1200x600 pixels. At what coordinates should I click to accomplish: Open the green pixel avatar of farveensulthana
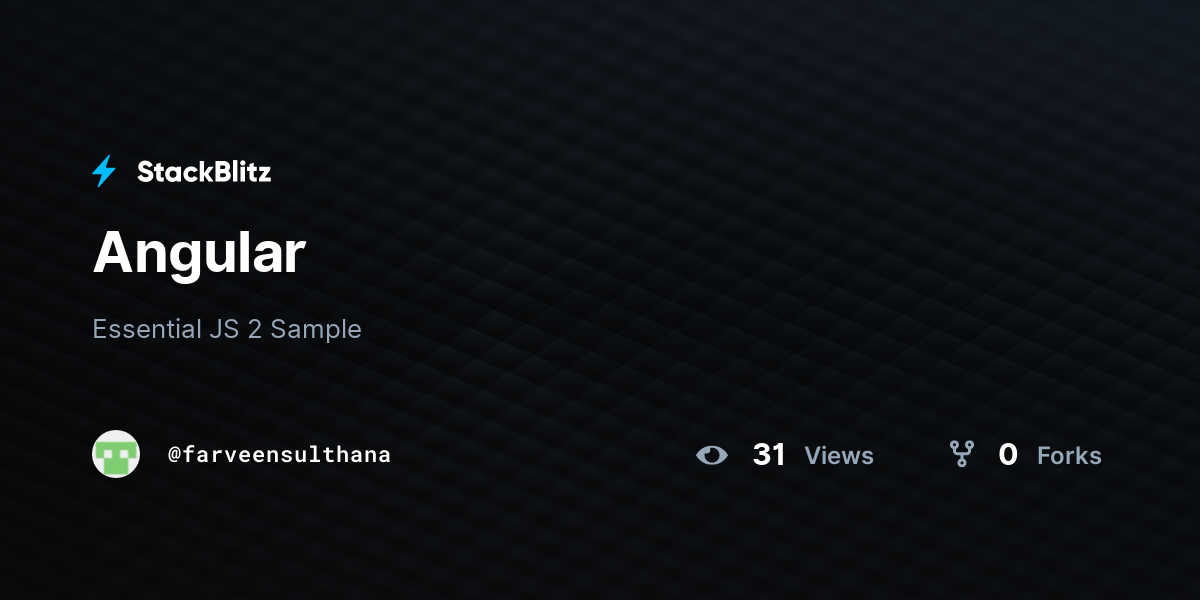pyautogui.click(x=116, y=454)
